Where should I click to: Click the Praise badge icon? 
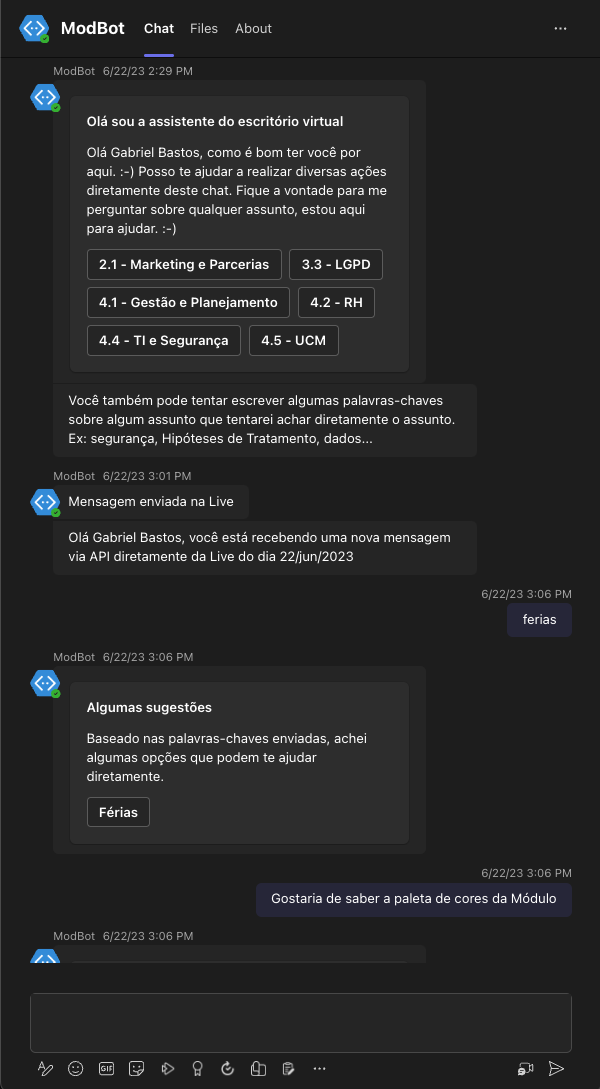[x=197, y=1068]
